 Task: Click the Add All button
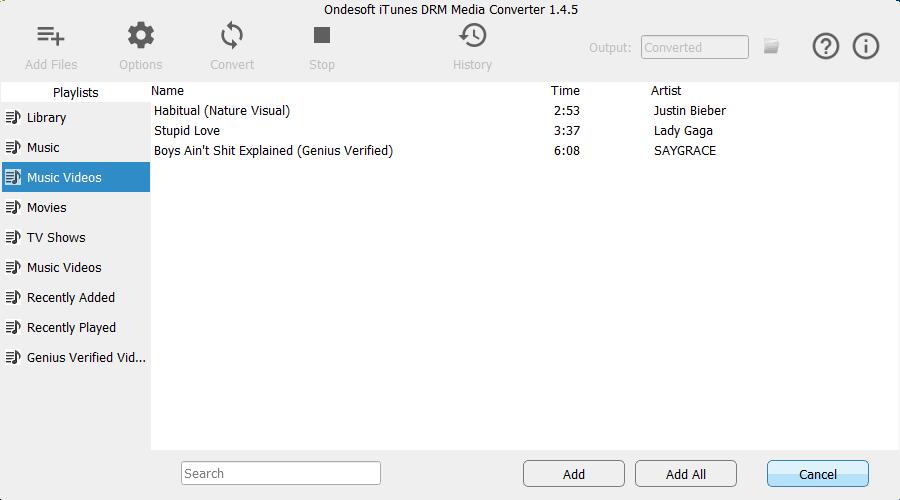coord(685,474)
